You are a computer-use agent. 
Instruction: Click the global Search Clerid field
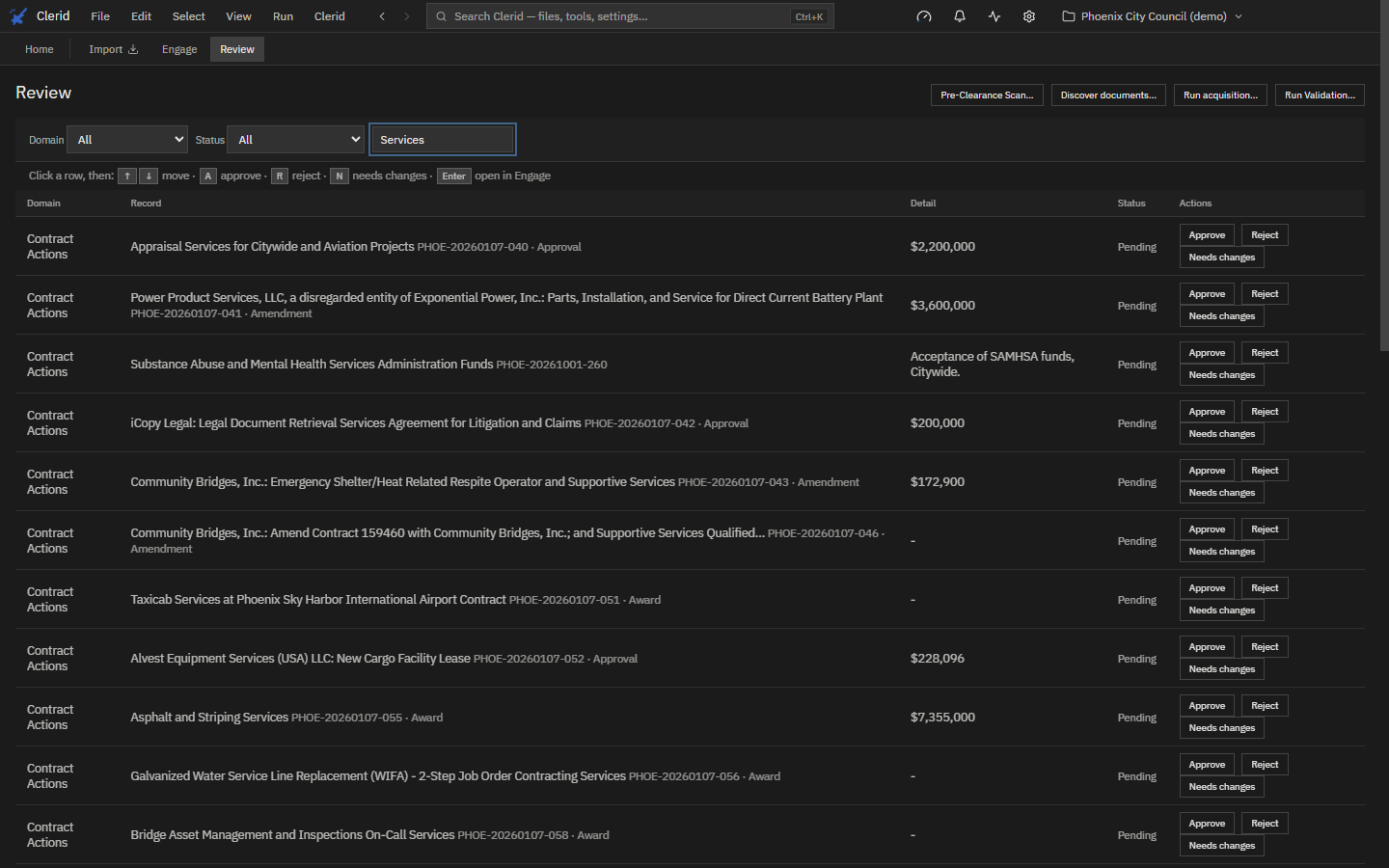pos(630,16)
